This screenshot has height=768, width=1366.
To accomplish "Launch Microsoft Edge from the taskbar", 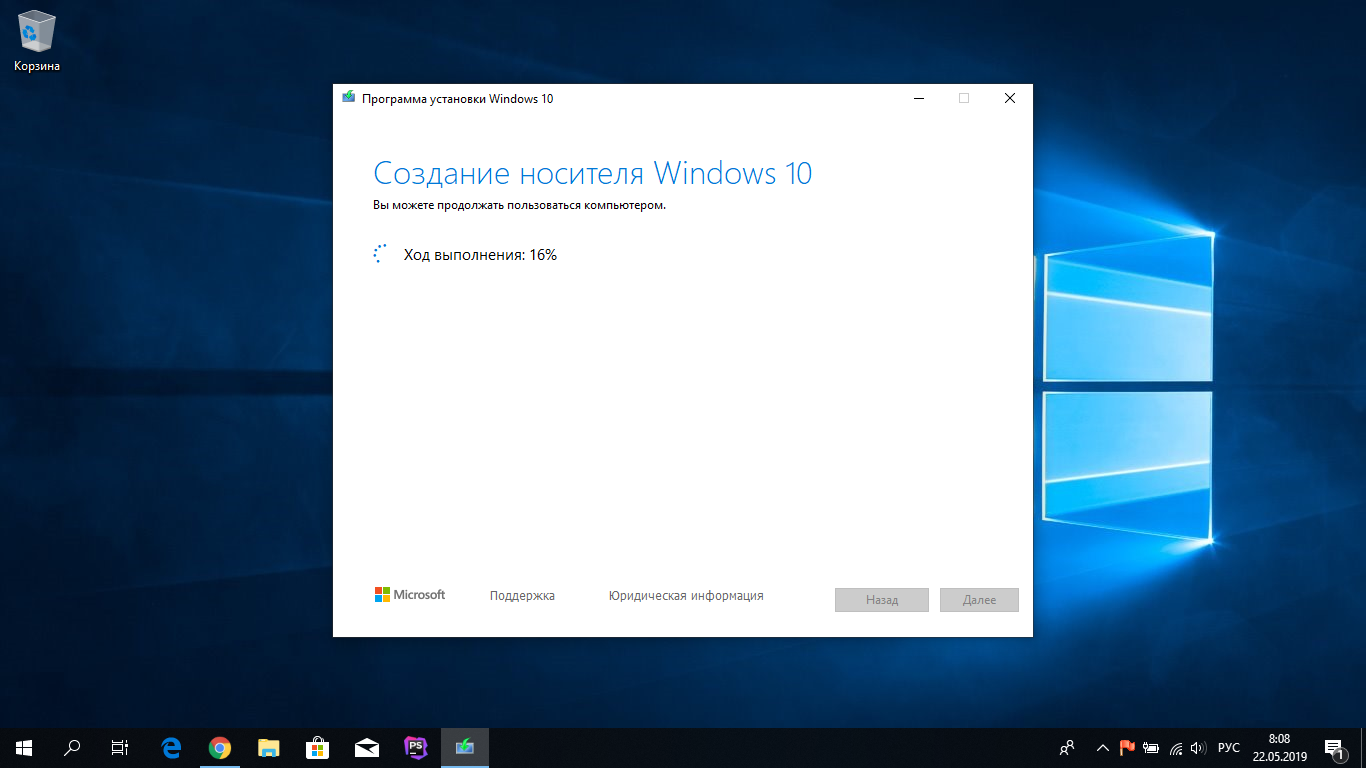I will tap(171, 748).
